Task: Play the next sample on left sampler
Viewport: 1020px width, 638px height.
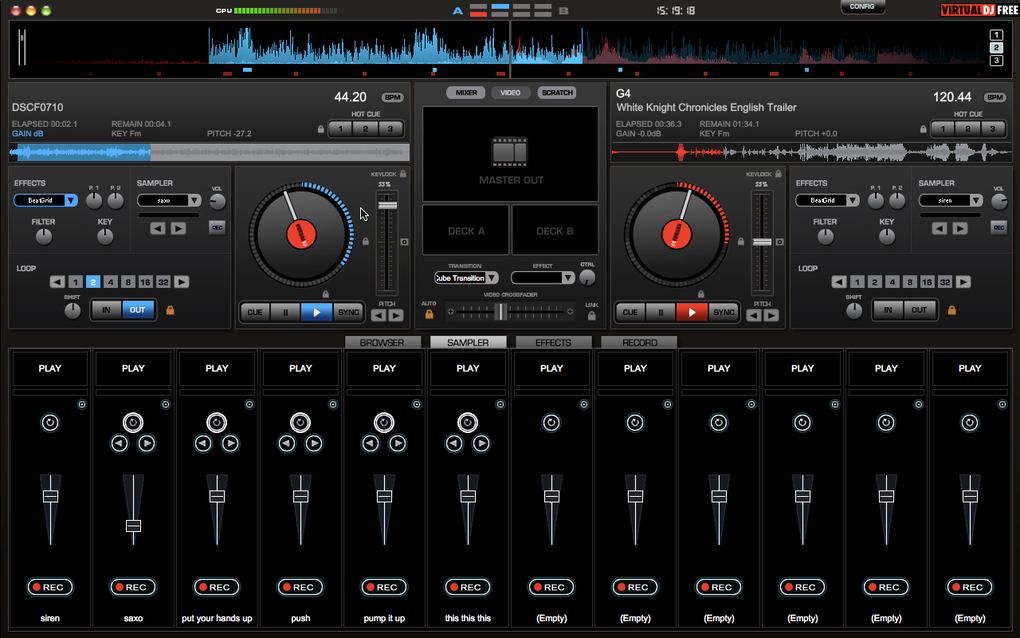Action: pyautogui.click(x=178, y=228)
